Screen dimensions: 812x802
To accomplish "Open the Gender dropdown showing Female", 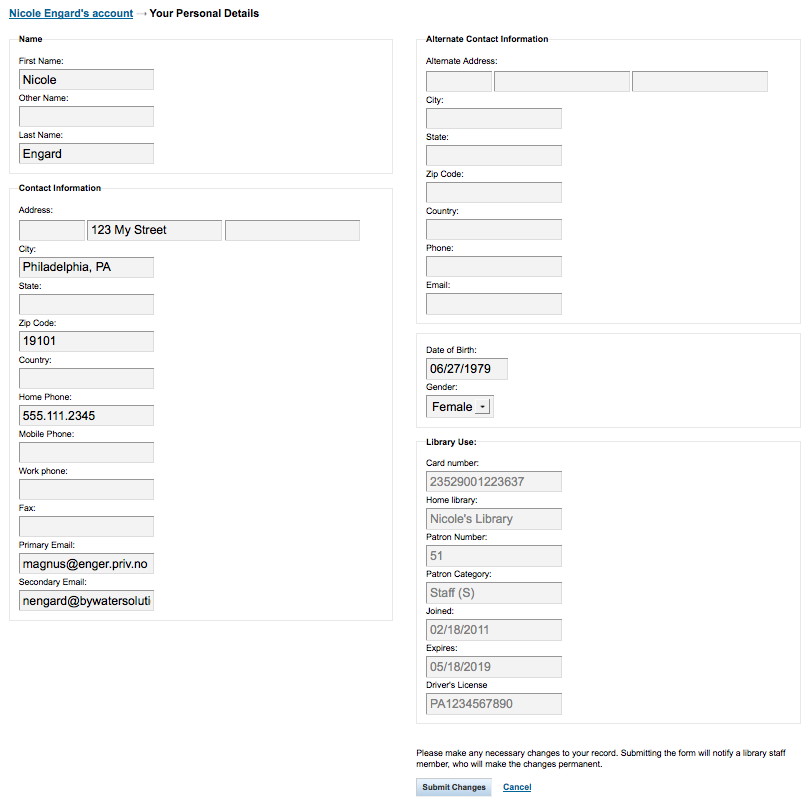I will (x=459, y=406).
